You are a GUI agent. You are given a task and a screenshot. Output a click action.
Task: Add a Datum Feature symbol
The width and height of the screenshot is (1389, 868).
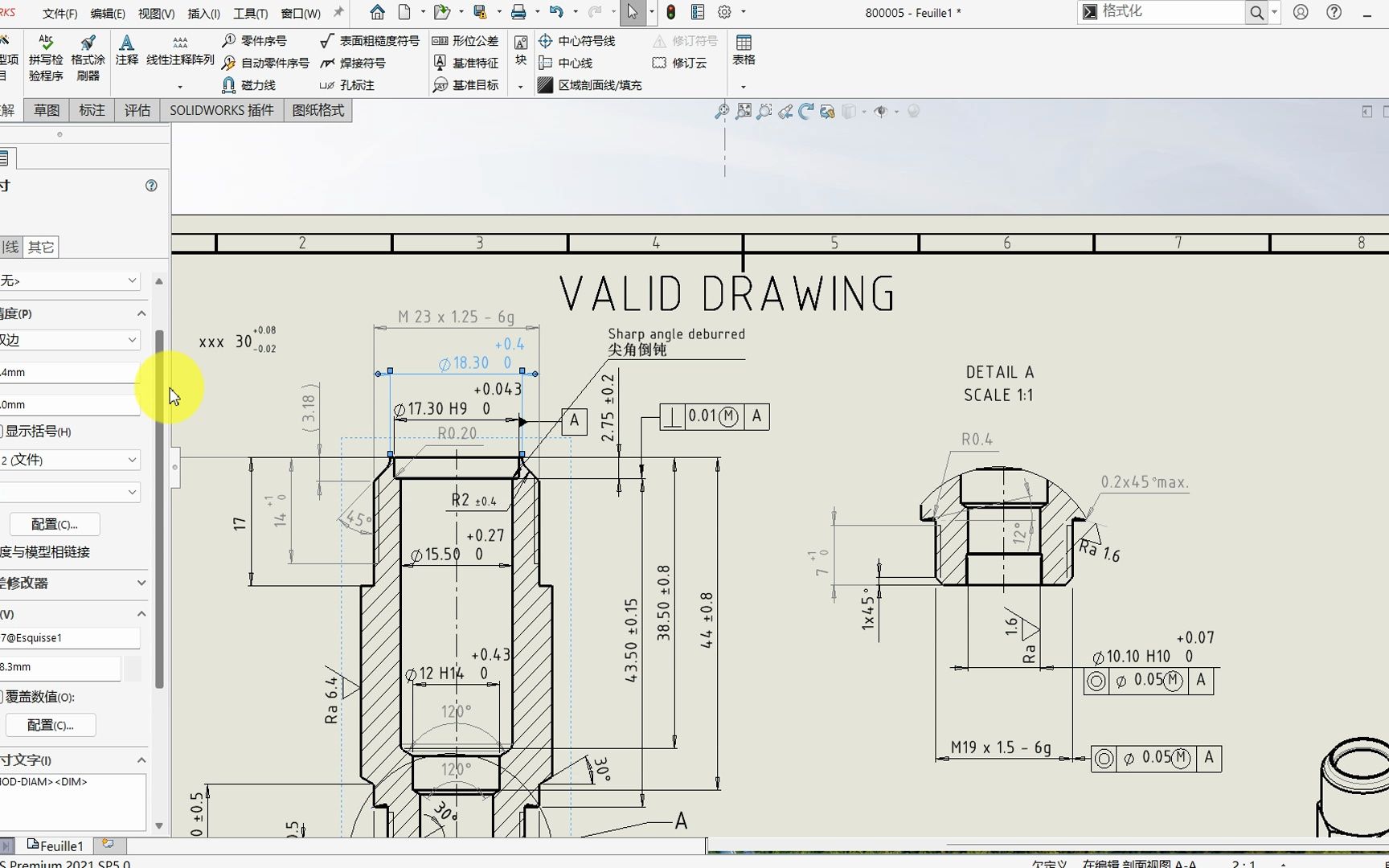(465, 63)
